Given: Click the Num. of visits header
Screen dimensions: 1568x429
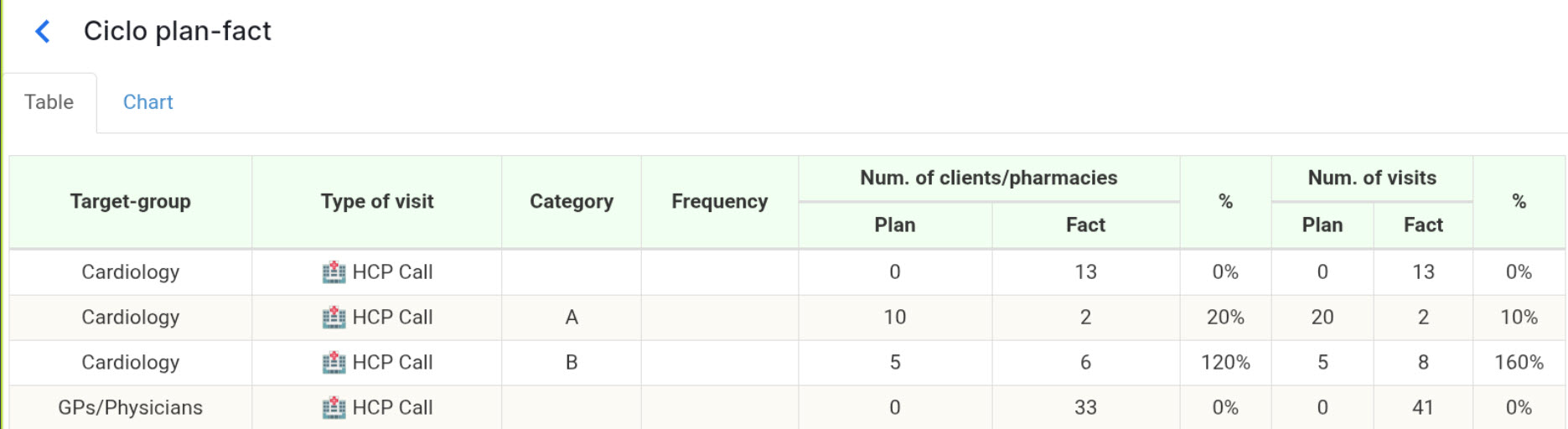Looking at the screenshot, I should [x=1372, y=178].
